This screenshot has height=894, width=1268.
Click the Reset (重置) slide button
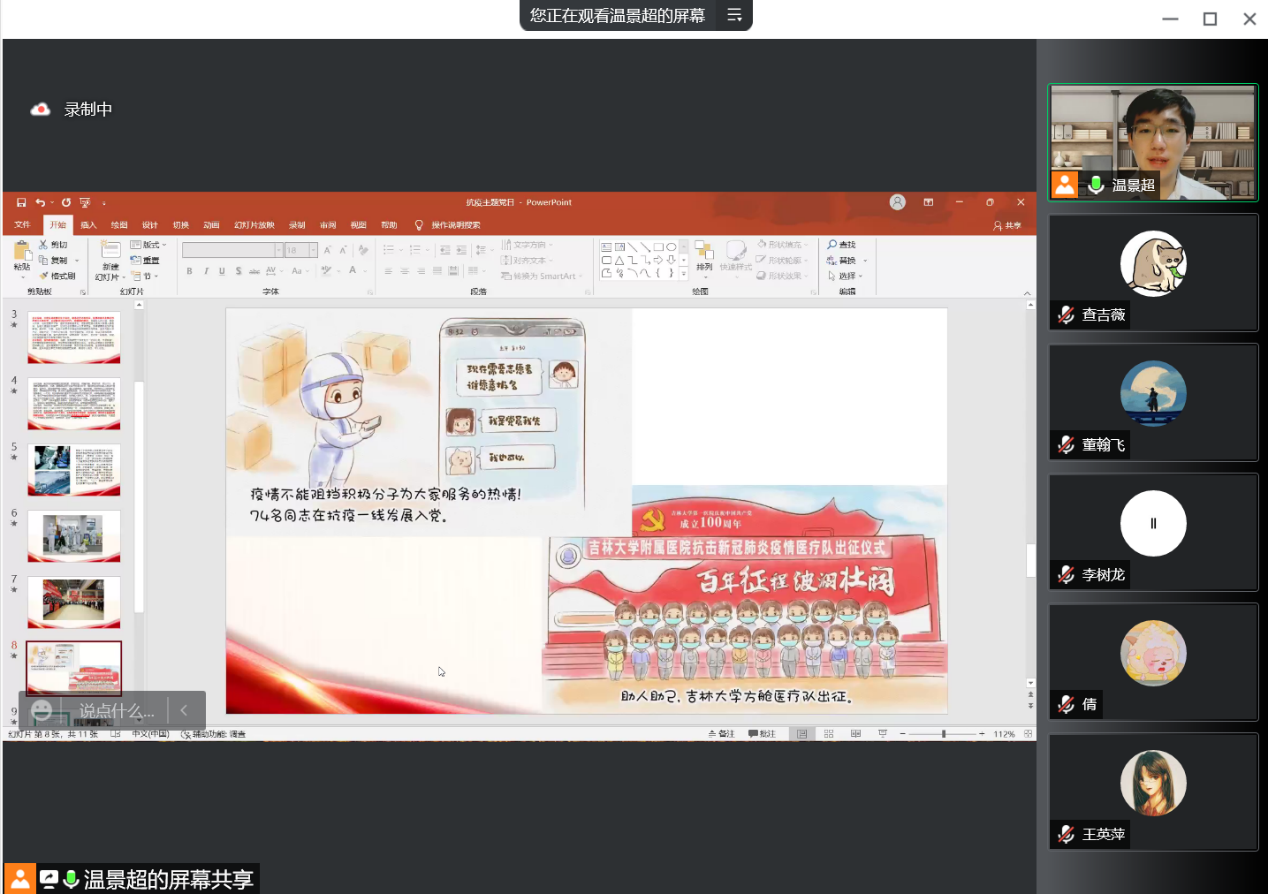click(x=145, y=260)
